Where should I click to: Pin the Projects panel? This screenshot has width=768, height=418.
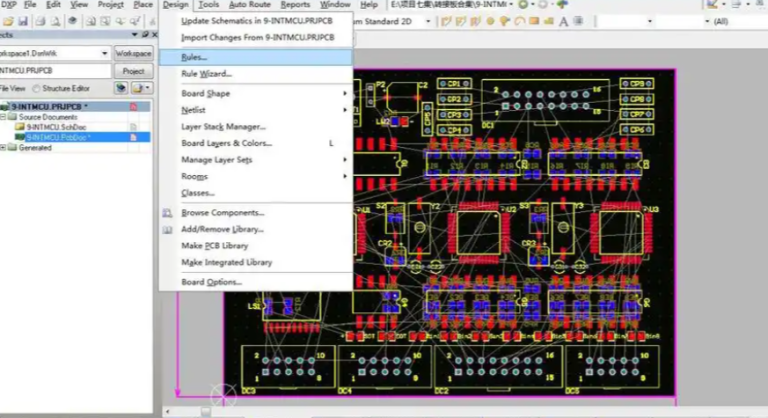tap(145, 35)
